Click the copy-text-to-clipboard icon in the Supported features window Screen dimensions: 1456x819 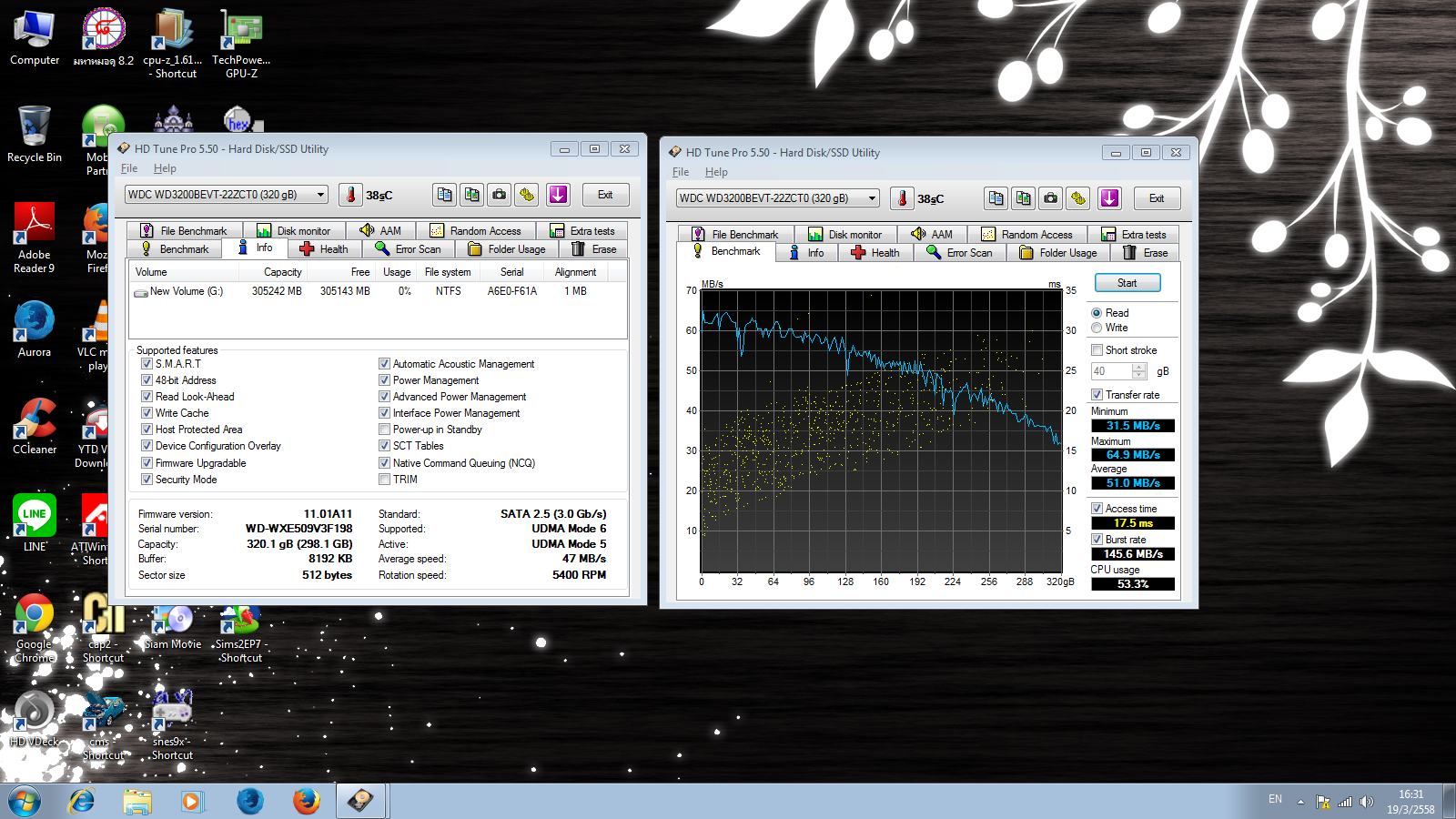click(x=444, y=195)
